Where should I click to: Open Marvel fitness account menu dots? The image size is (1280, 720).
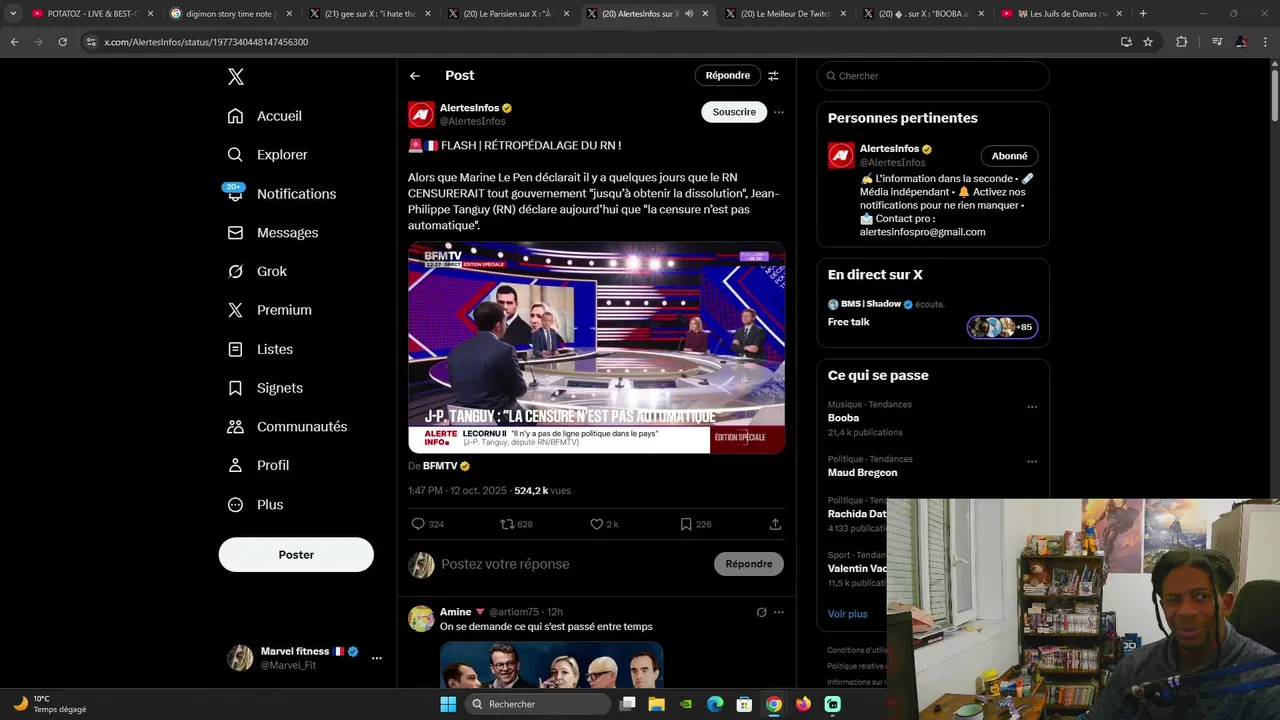(x=377, y=658)
